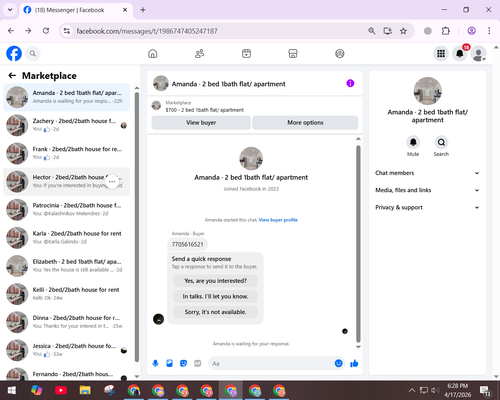
Task: Record a voice clip microphone icon
Action: [155, 363]
